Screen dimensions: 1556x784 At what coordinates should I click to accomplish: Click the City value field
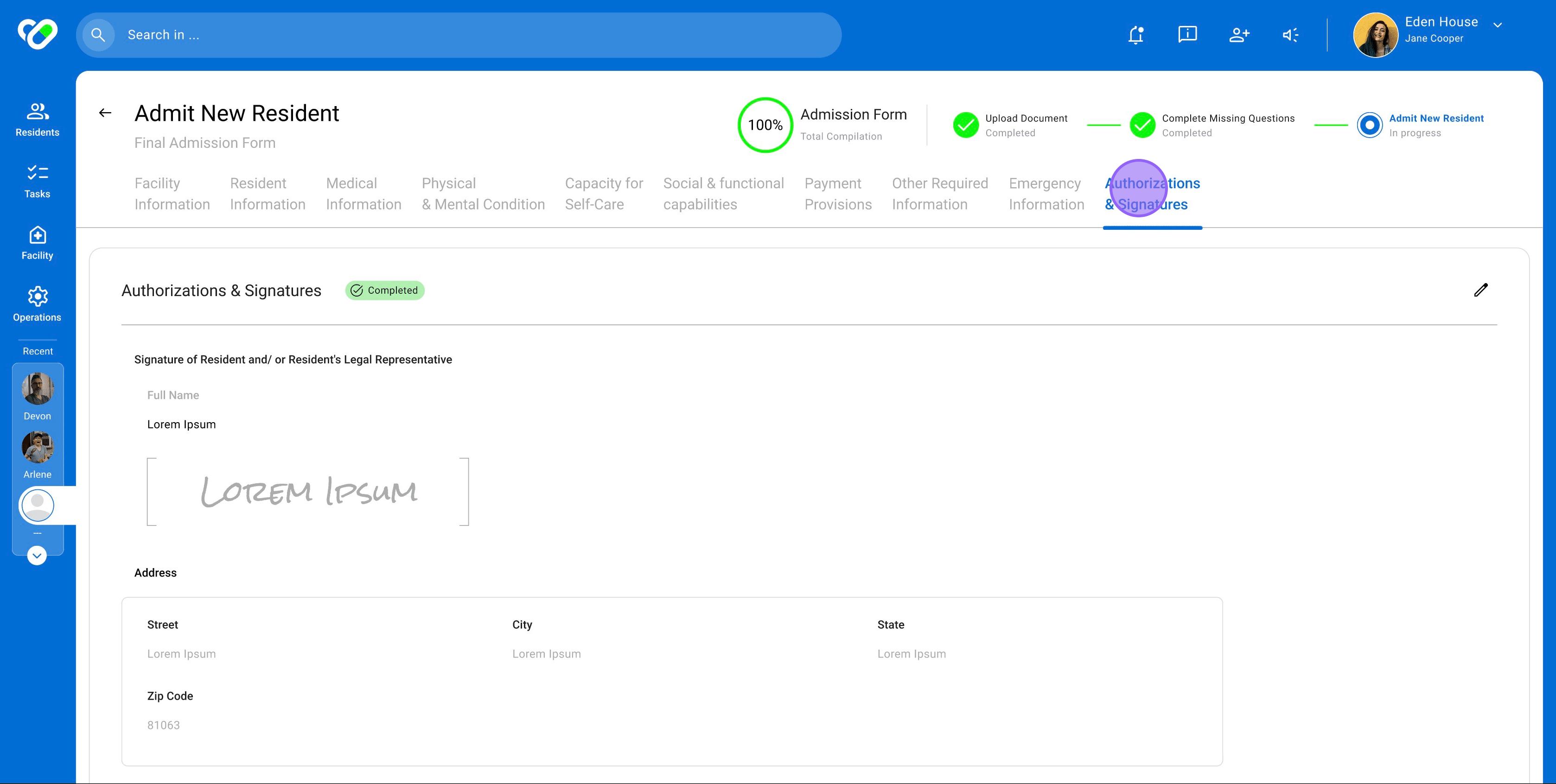point(546,654)
